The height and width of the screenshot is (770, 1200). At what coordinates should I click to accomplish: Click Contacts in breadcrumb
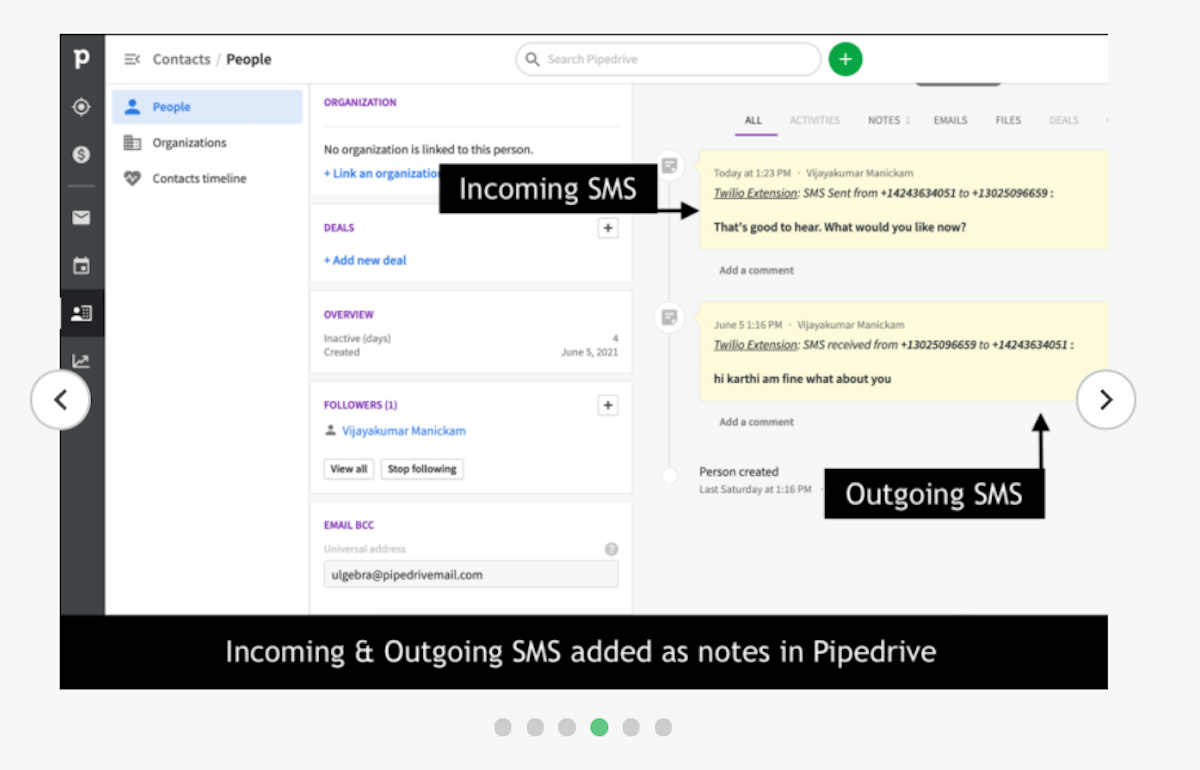click(181, 59)
